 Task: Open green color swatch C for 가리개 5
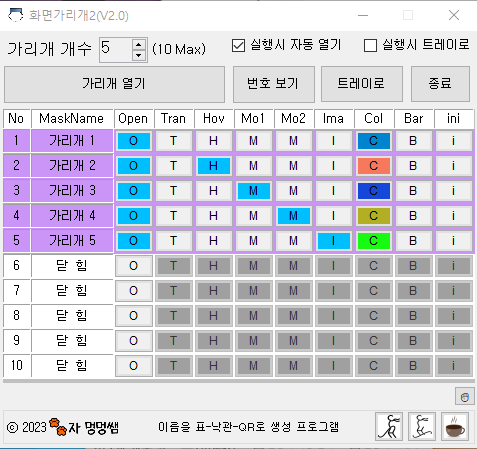click(373, 241)
